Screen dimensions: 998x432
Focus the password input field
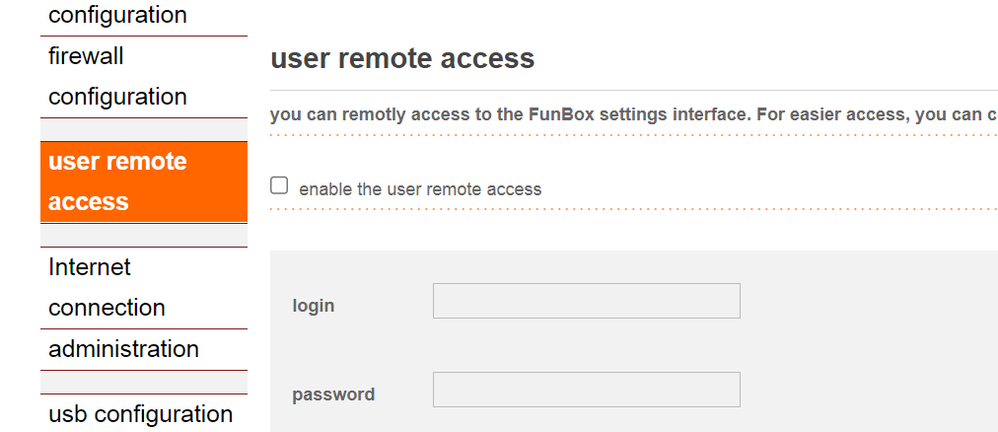click(x=586, y=390)
